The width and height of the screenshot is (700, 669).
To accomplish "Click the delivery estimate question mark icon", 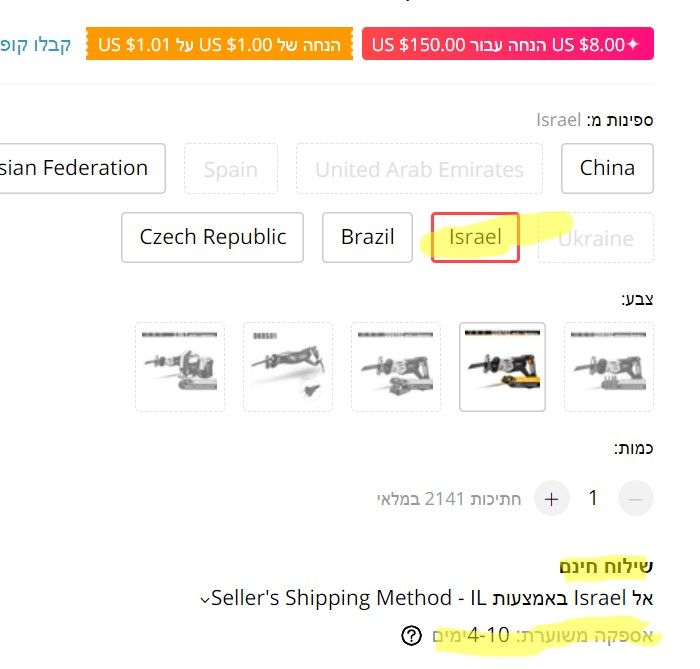I will tap(411, 635).
